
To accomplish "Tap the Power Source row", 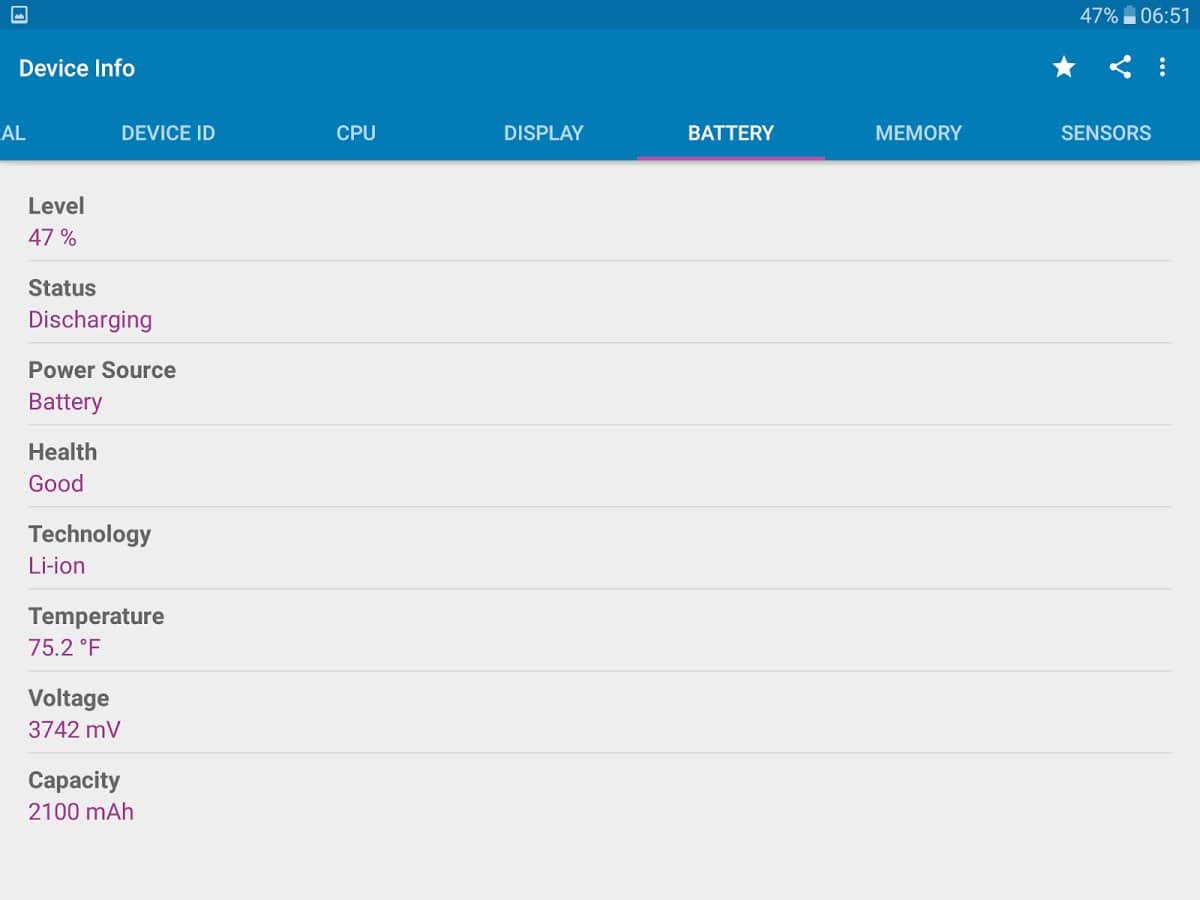I will point(600,385).
